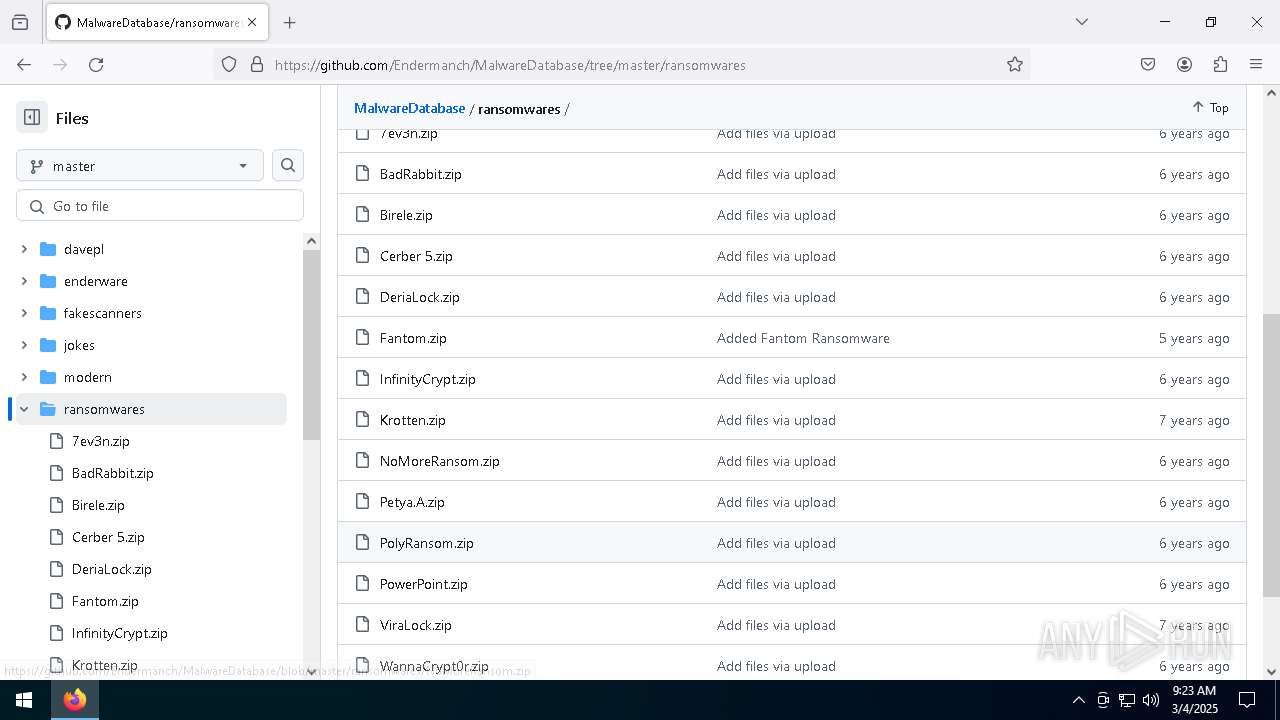Open ViraLock.zip in the file list
The width and height of the screenshot is (1280, 720).
[415, 625]
